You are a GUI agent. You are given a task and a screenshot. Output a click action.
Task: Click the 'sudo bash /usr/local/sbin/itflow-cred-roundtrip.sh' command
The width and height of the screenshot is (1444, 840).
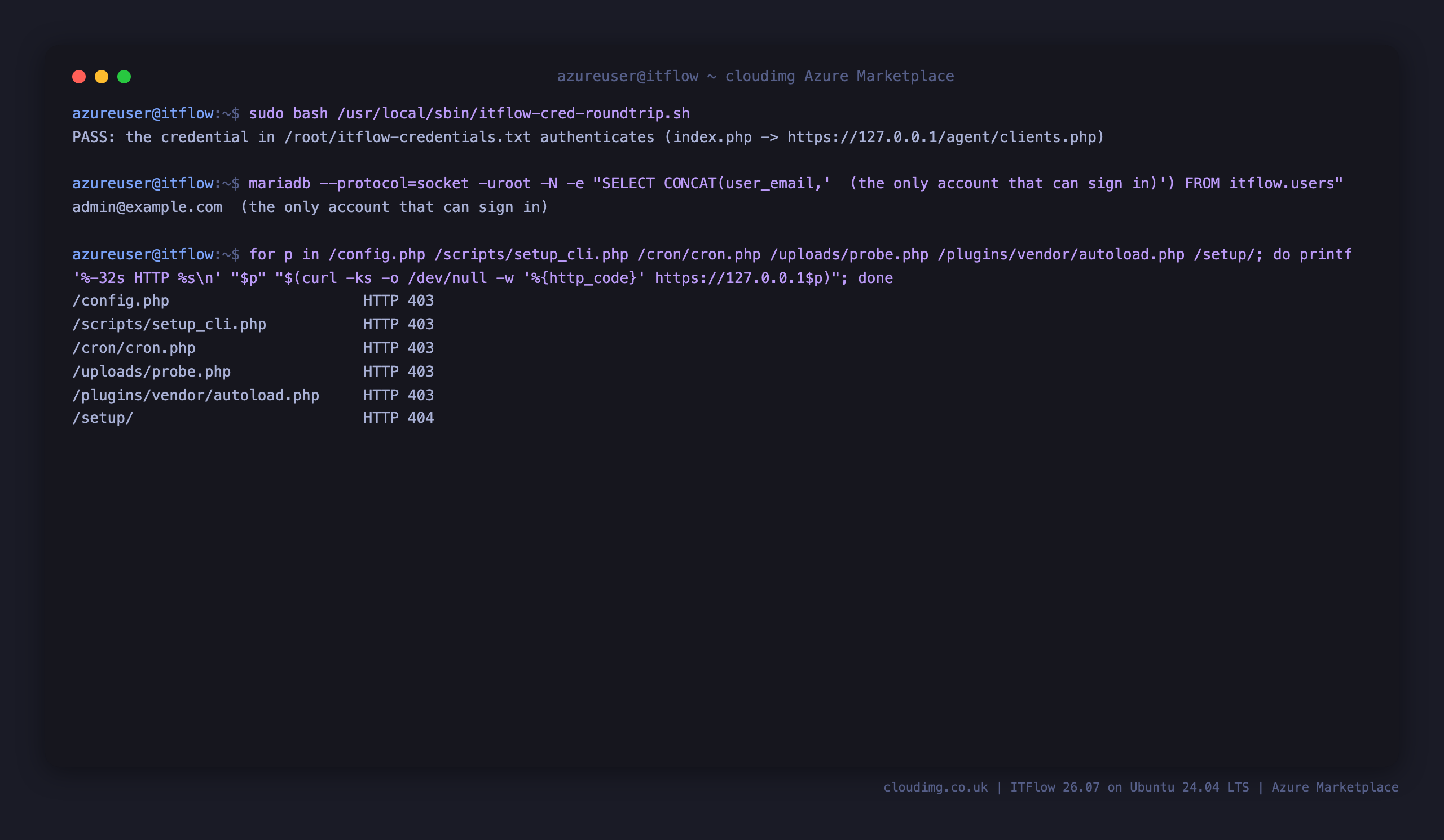pyautogui.click(x=469, y=113)
